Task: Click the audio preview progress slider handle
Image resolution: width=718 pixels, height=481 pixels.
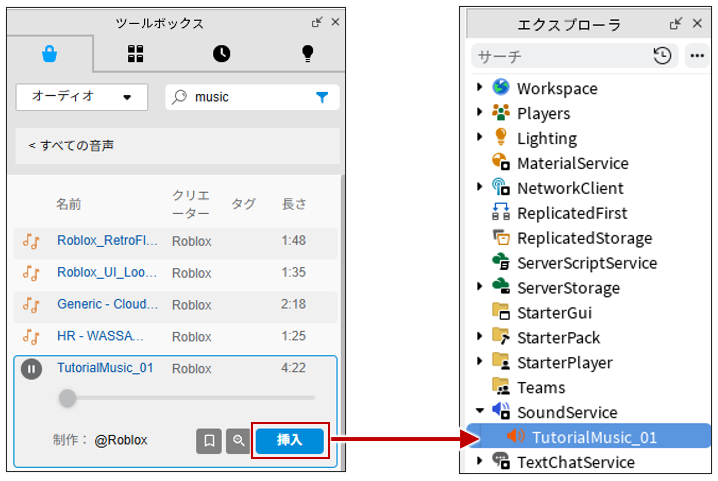Action: tap(67, 398)
